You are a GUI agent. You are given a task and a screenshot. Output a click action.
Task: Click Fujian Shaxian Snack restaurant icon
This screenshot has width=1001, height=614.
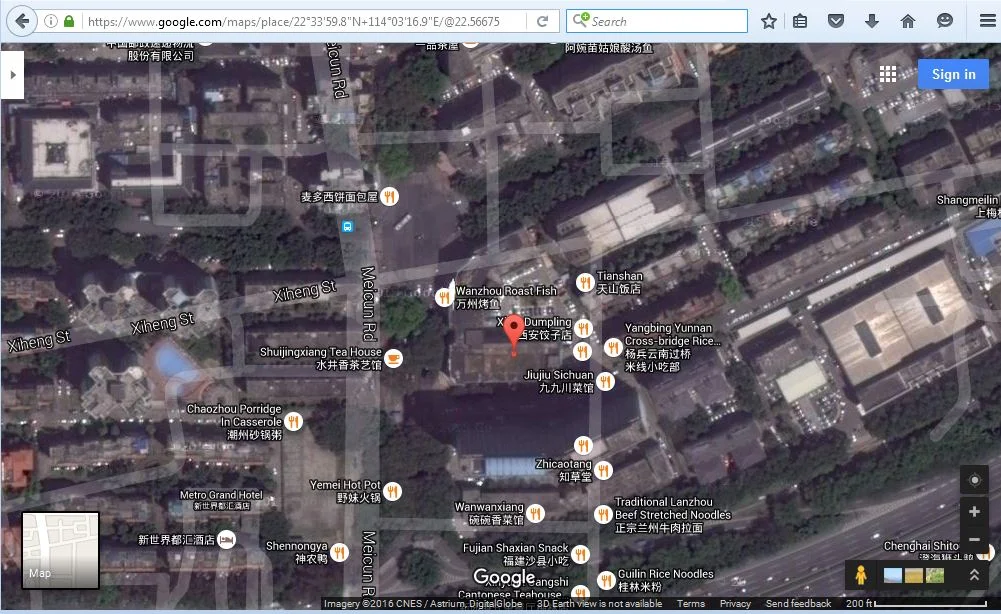(580, 554)
